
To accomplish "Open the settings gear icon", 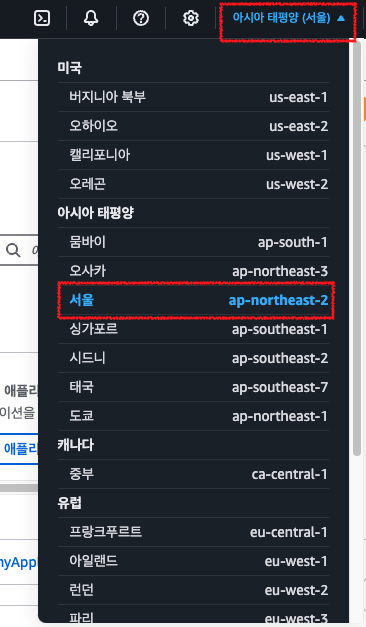I will pyautogui.click(x=191, y=18).
